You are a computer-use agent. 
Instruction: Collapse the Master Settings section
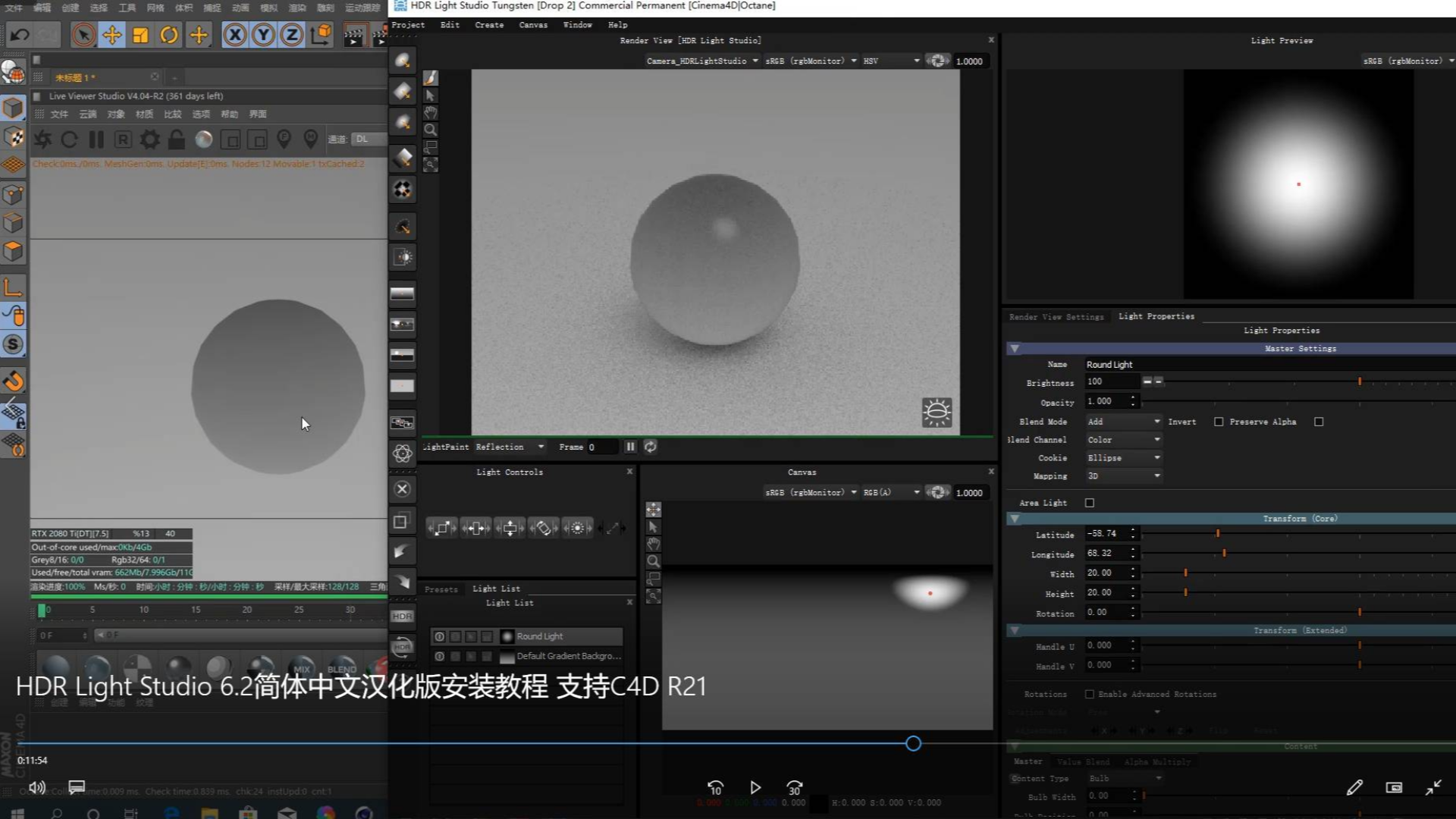(1015, 349)
